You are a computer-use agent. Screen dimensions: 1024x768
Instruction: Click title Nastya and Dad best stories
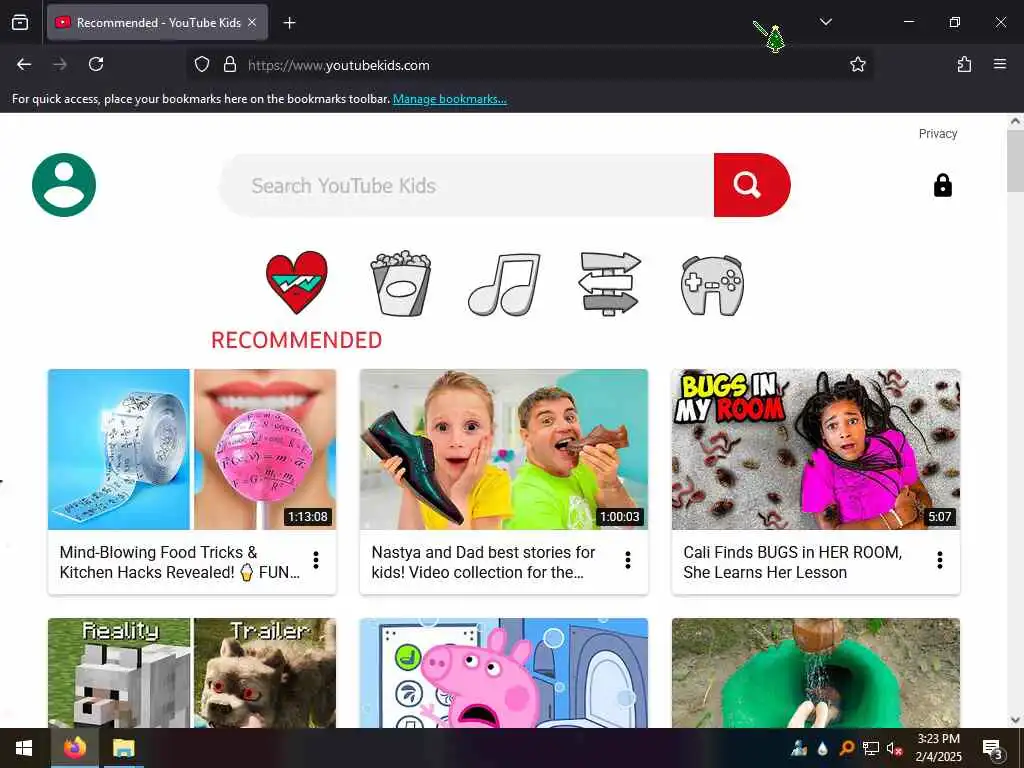483,562
